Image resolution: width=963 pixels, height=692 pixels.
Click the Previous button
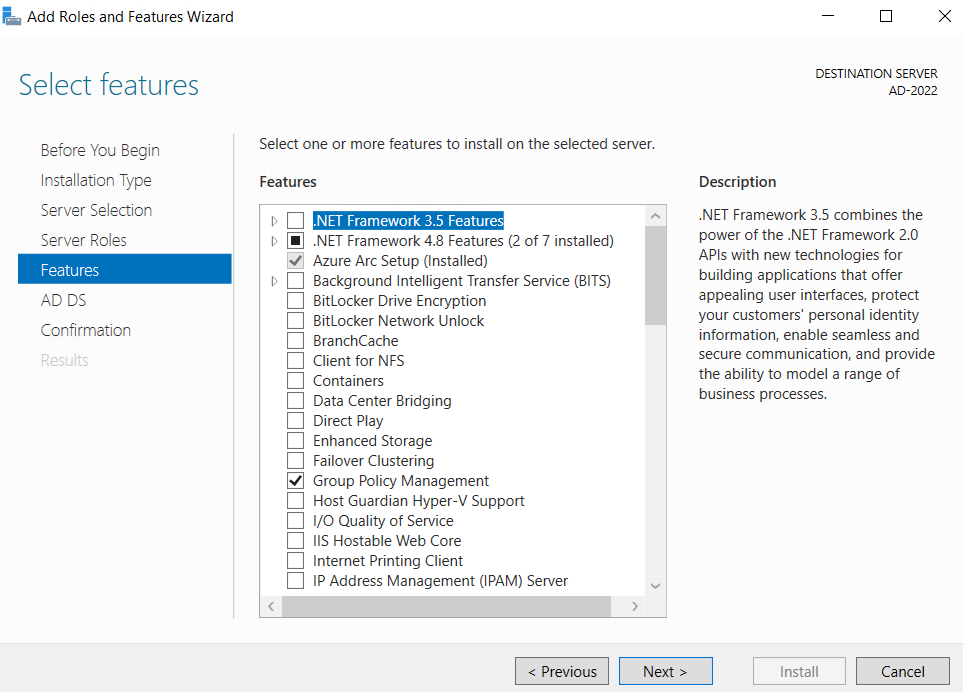(561, 671)
